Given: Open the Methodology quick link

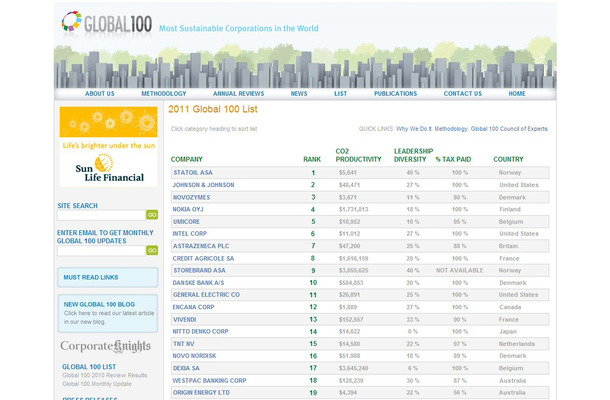Looking at the screenshot, I should pyautogui.click(x=451, y=129).
